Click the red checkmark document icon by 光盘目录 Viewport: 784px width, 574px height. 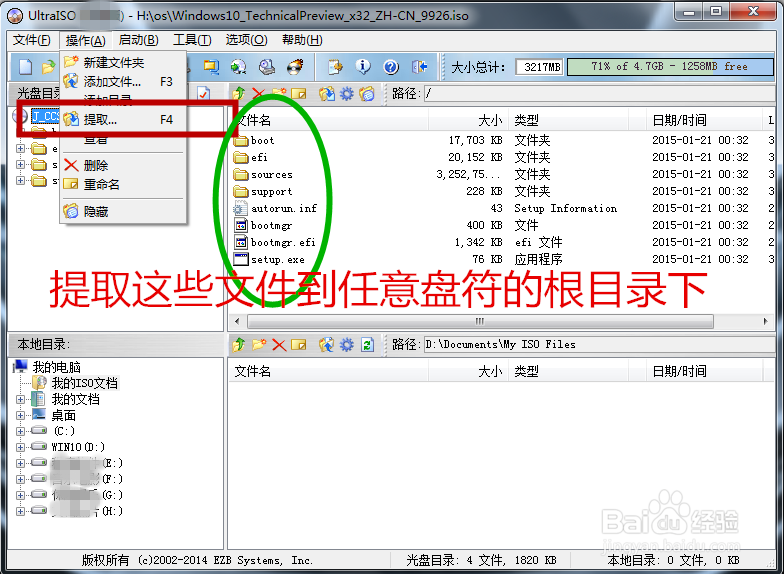pos(203,93)
